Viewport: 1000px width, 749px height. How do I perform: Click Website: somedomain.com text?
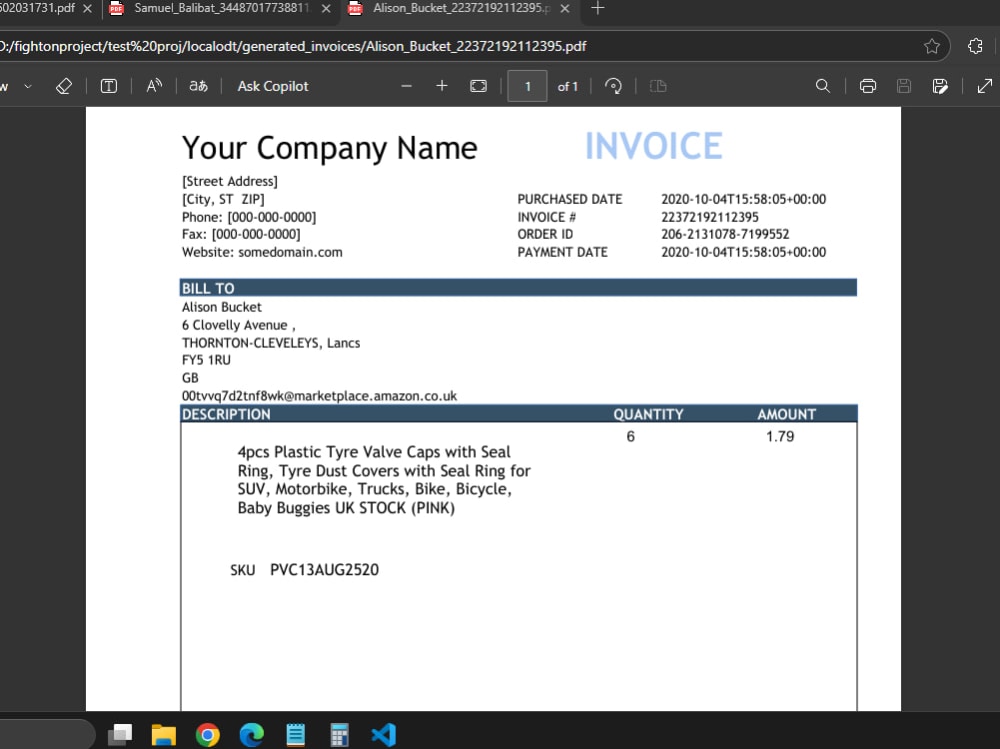click(x=262, y=252)
